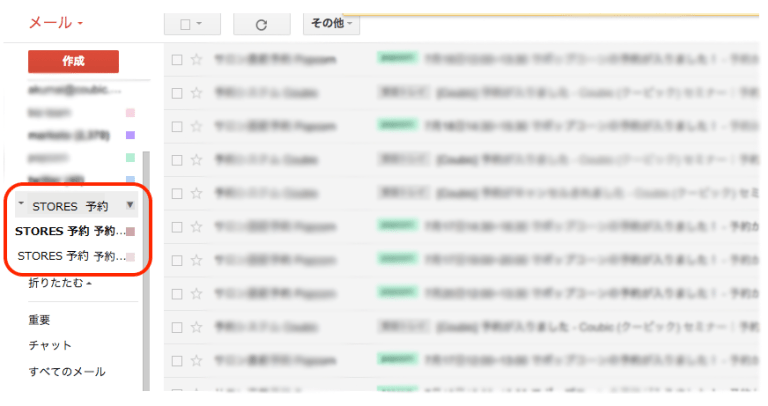Click the blurred account email address in the sidebar
Image resolution: width=768 pixels, height=406 pixels.
pyautogui.click(x=74, y=90)
